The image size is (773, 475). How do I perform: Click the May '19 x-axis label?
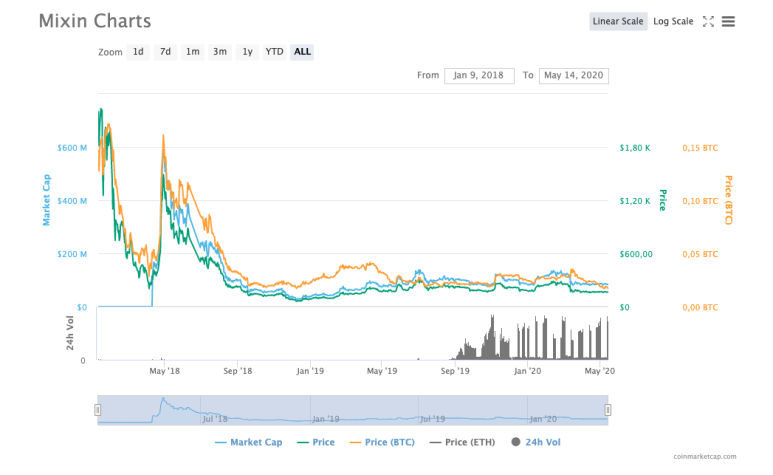click(382, 371)
